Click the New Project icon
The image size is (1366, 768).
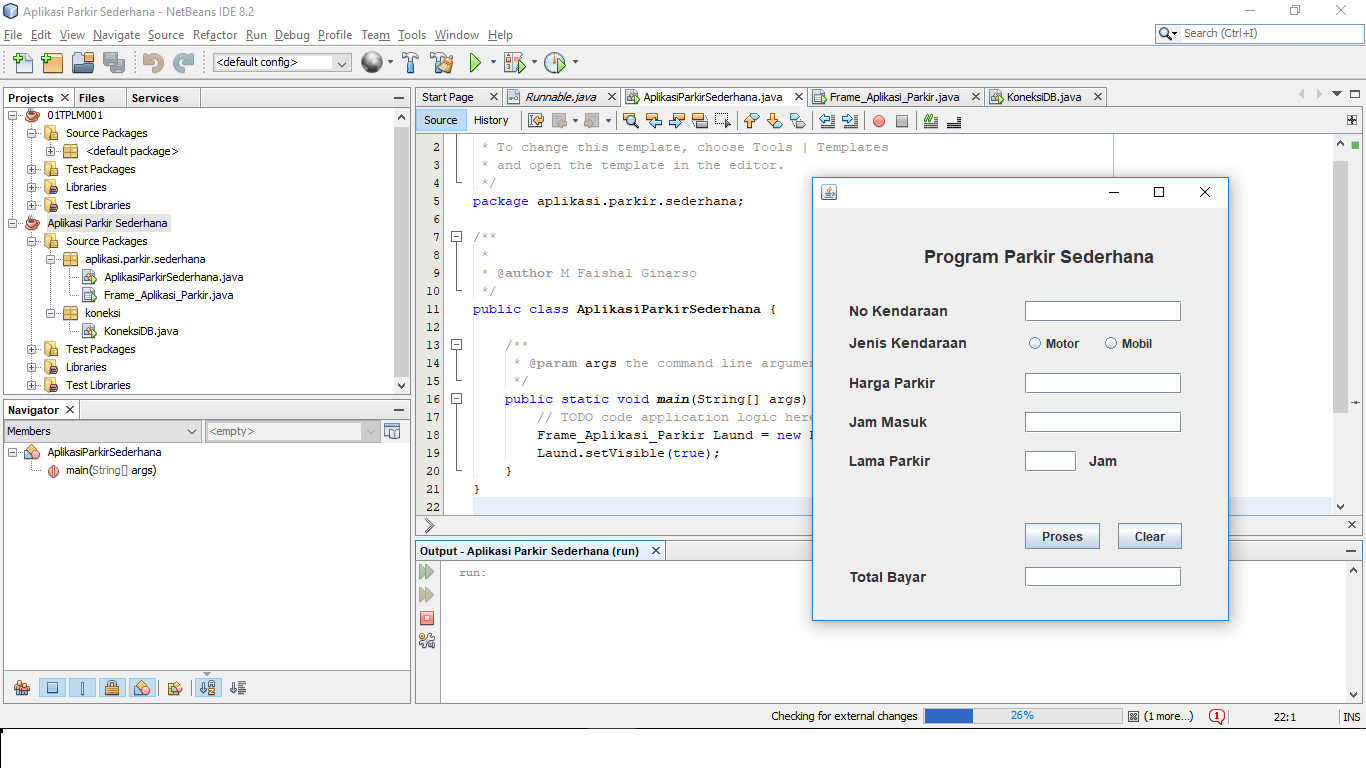click(x=51, y=61)
